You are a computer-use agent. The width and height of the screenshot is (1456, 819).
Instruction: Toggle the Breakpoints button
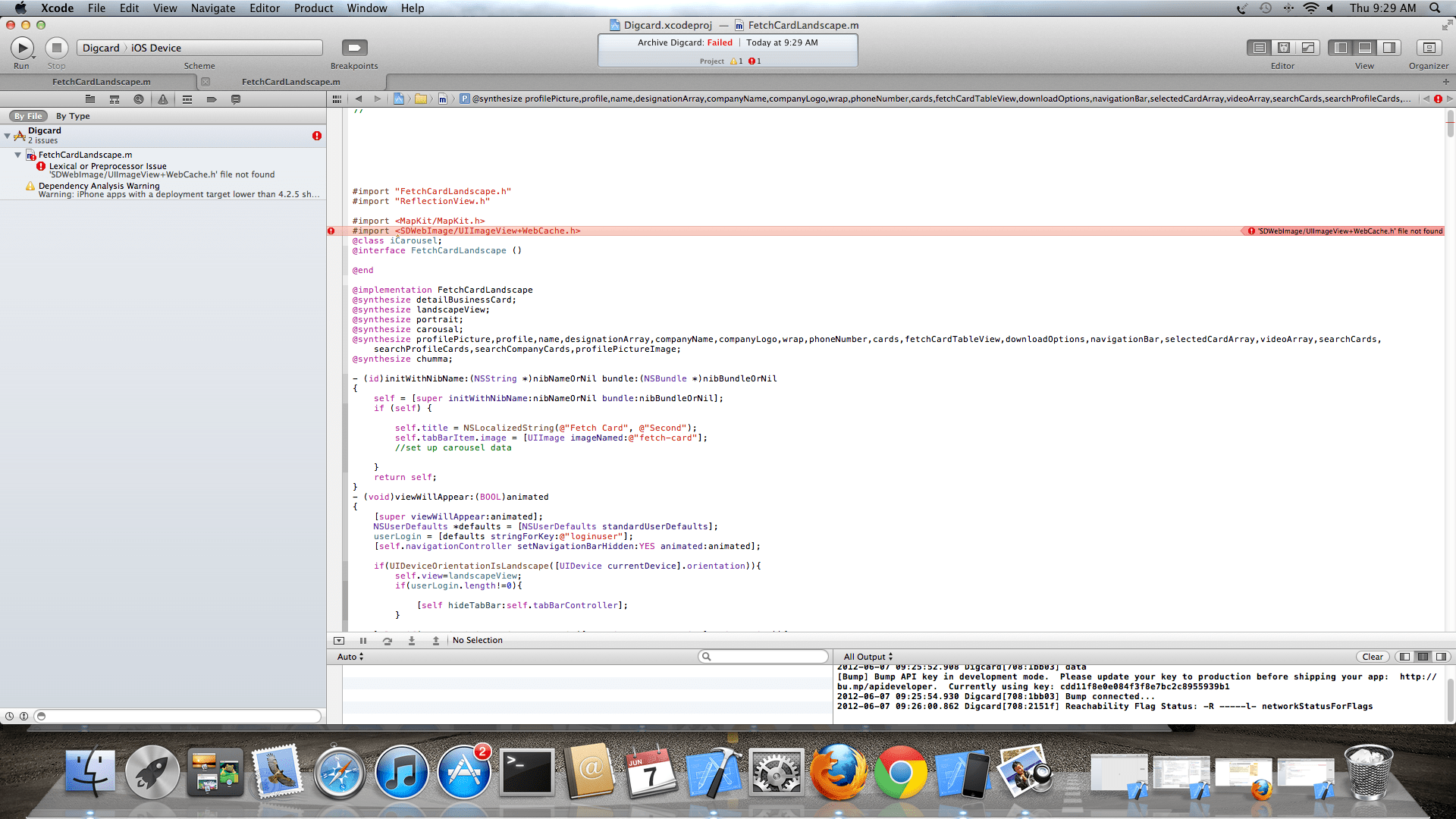pos(354,48)
